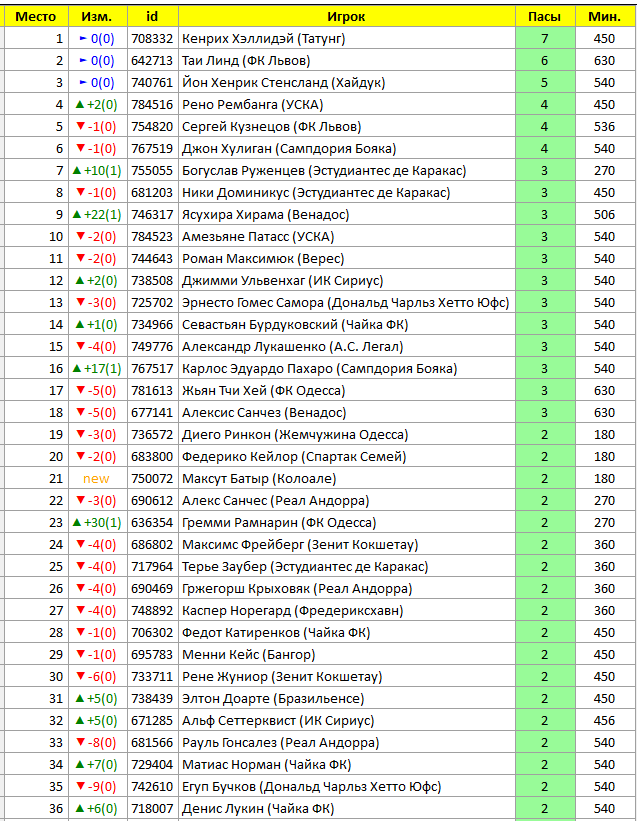Image resolution: width=637 pixels, height=821 pixels.
Task: Select player cell 'Каспер Норегард (Фредериксхавн)'
Action: [347, 611]
